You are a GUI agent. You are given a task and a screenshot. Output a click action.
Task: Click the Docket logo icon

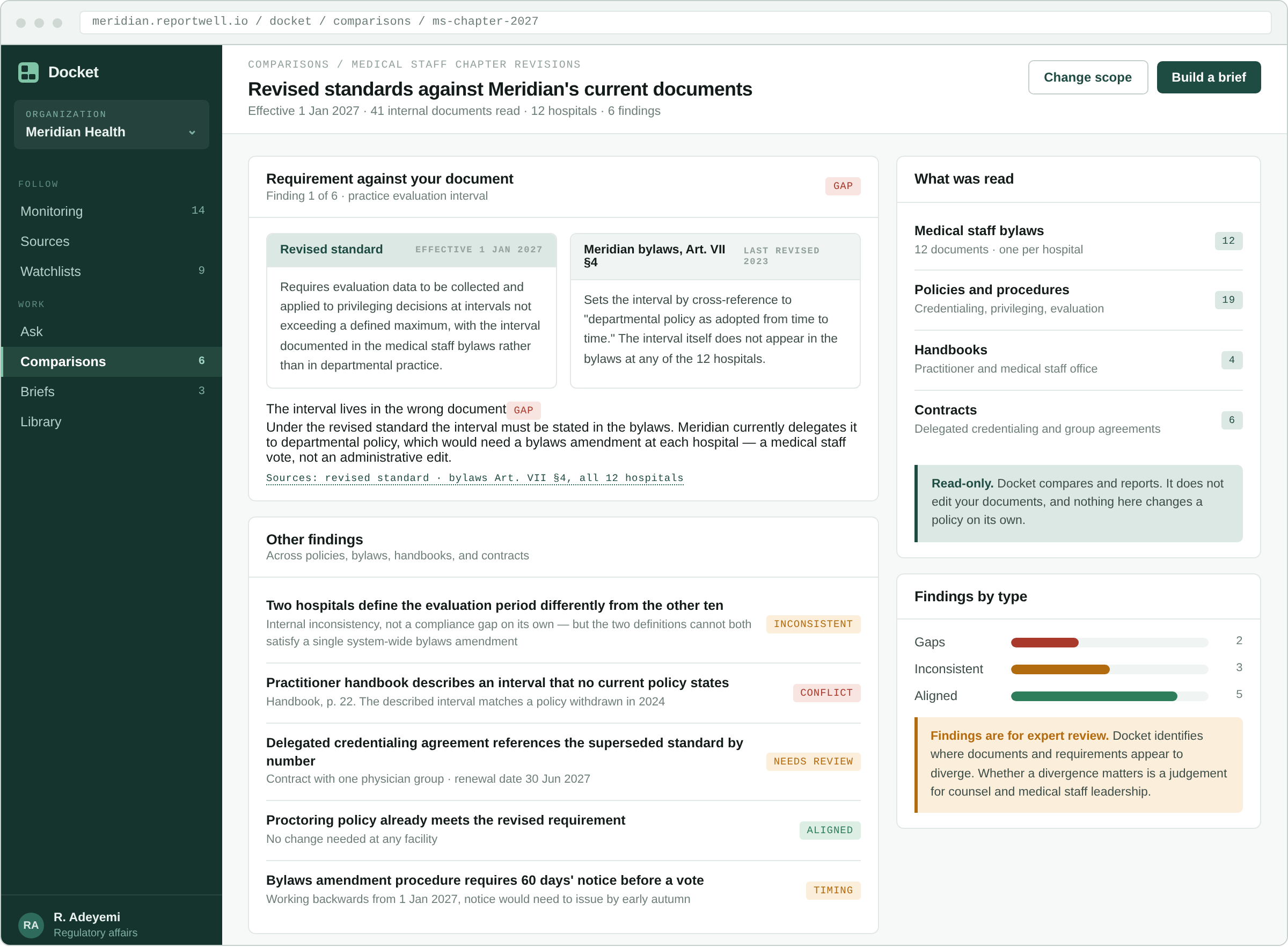[x=28, y=72]
